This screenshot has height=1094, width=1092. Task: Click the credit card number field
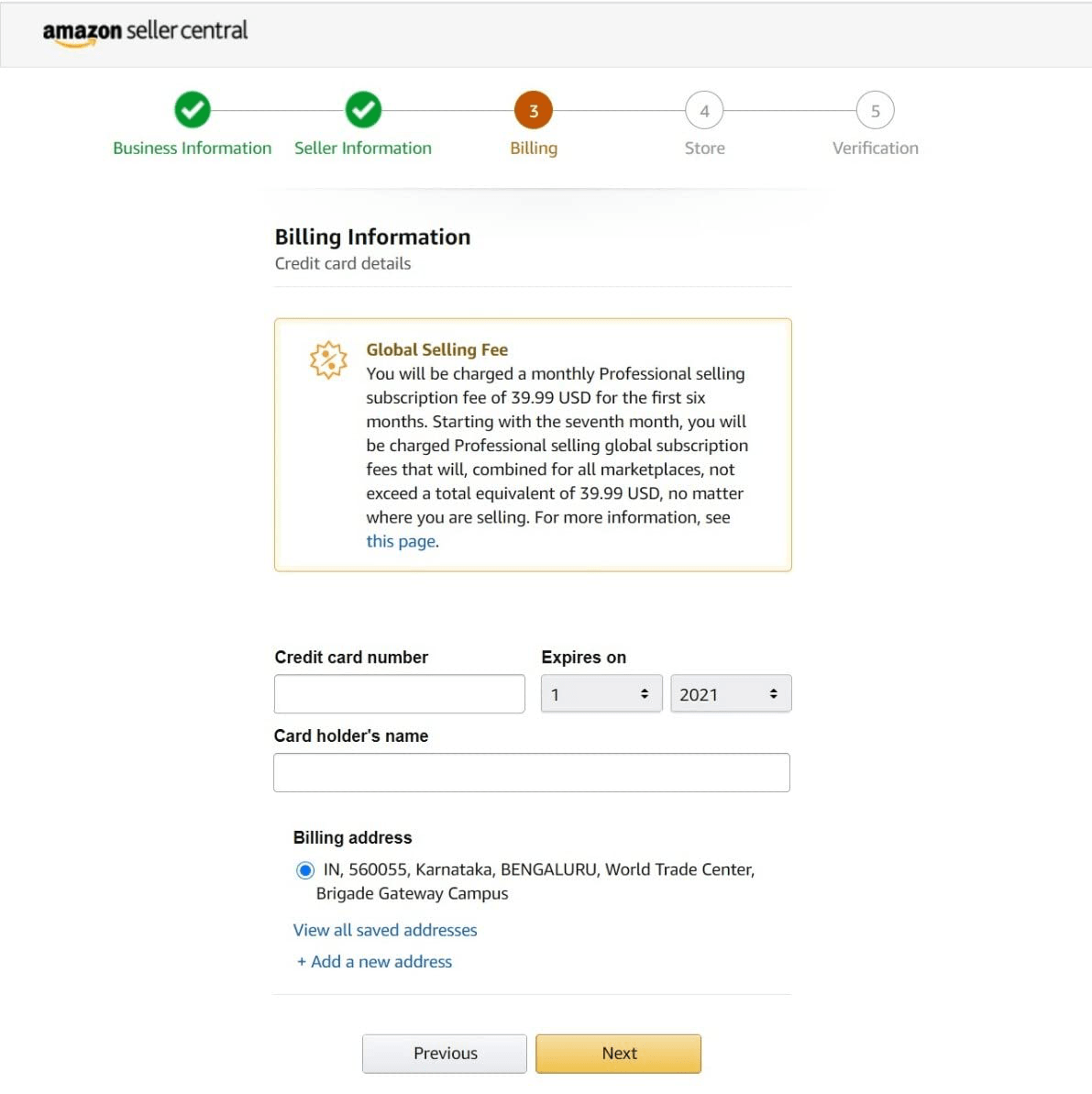[399, 693]
